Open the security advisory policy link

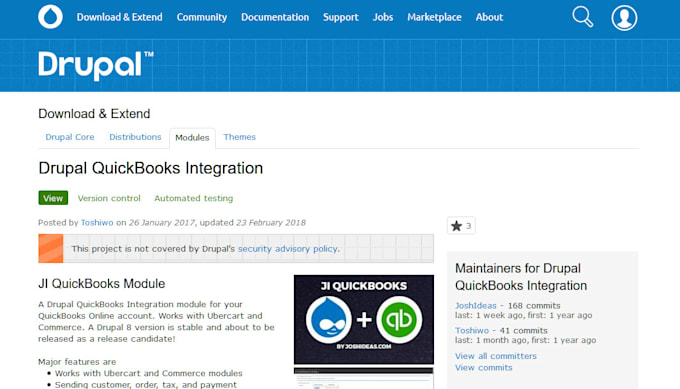(288, 249)
